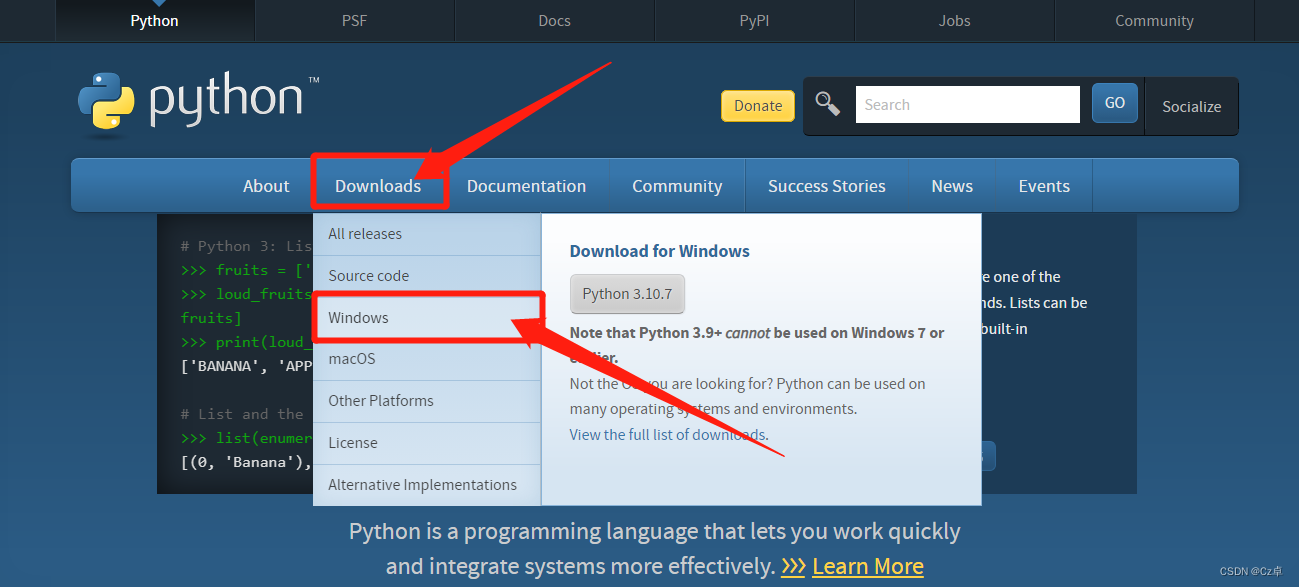This screenshot has width=1299, height=587.
Task: Open the Socialize menu
Action: (x=1191, y=106)
